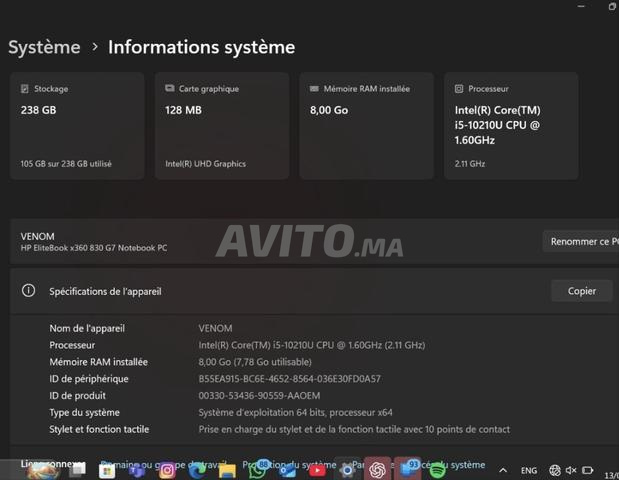The height and width of the screenshot is (480, 619).
Task: Open YouTube from the taskbar
Action: [x=317, y=471]
